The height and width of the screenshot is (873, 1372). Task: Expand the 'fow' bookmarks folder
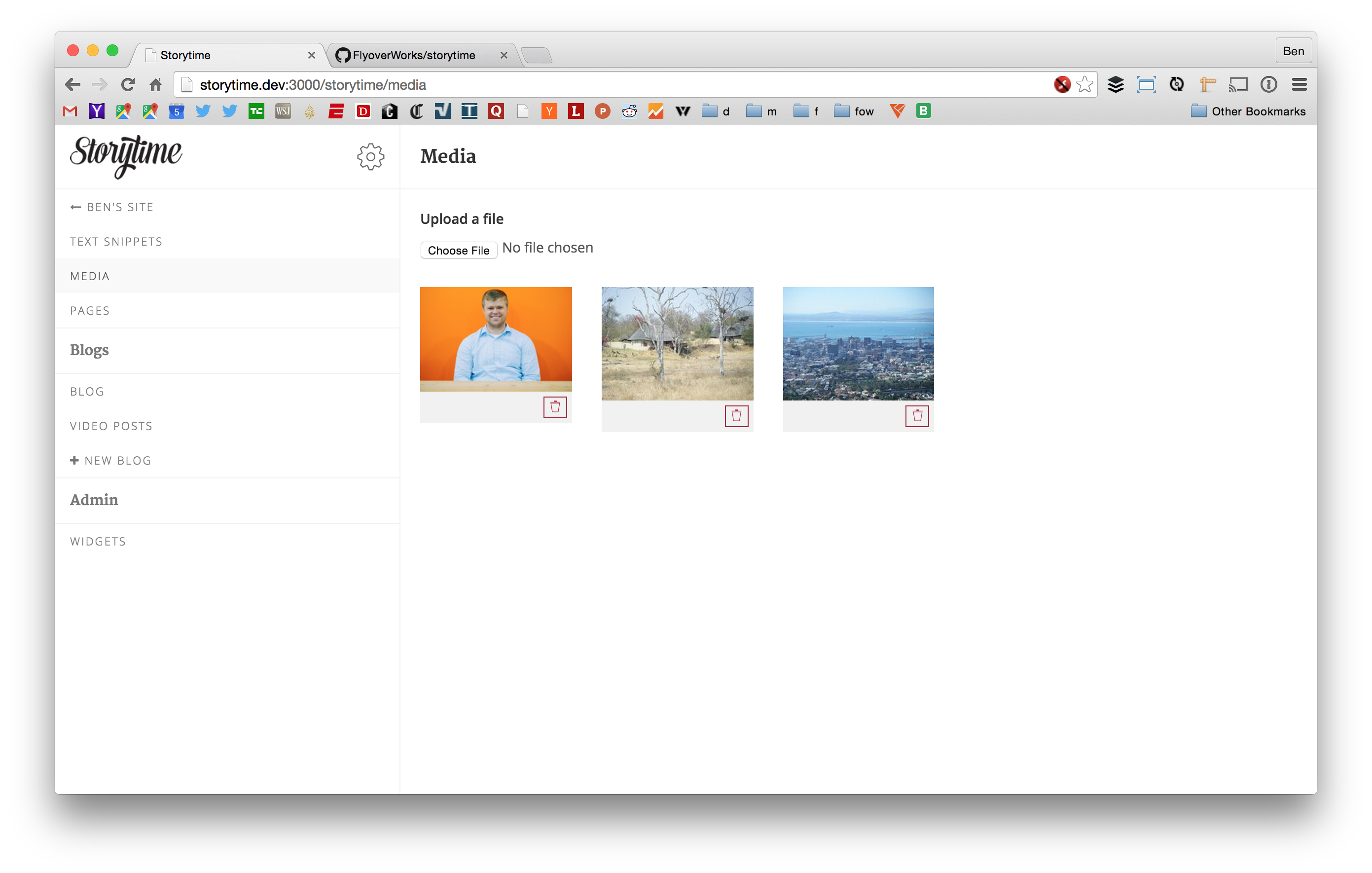coord(854,111)
